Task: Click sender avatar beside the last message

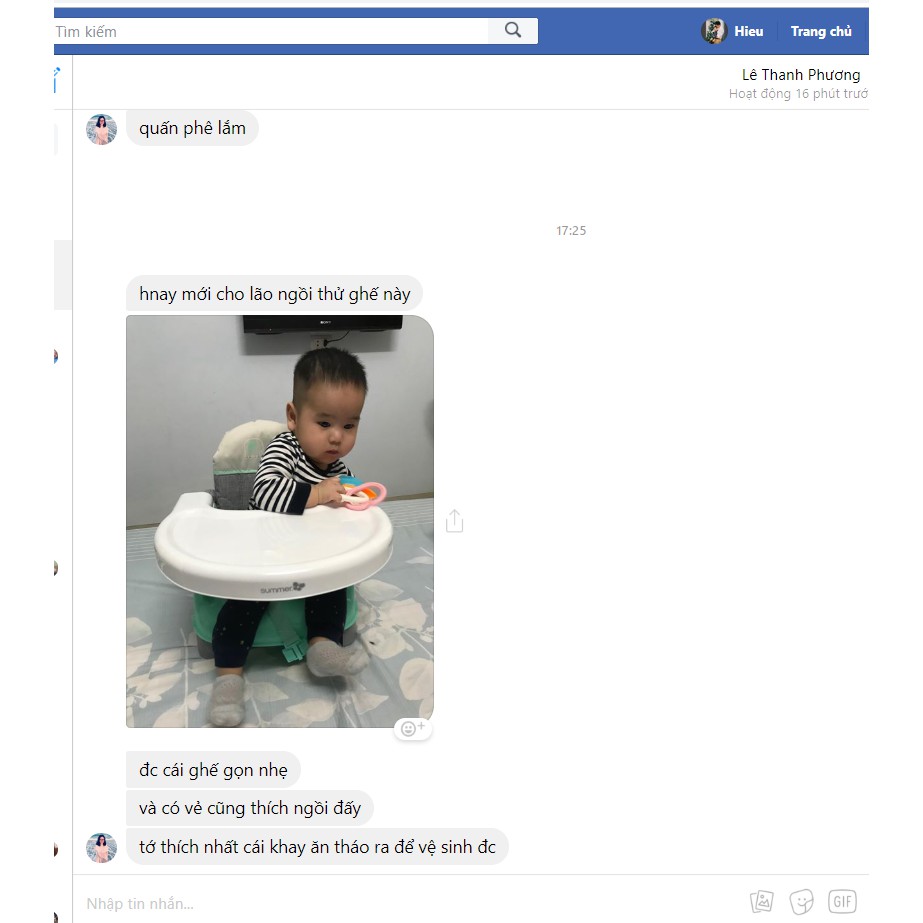Action: coord(101,848)
